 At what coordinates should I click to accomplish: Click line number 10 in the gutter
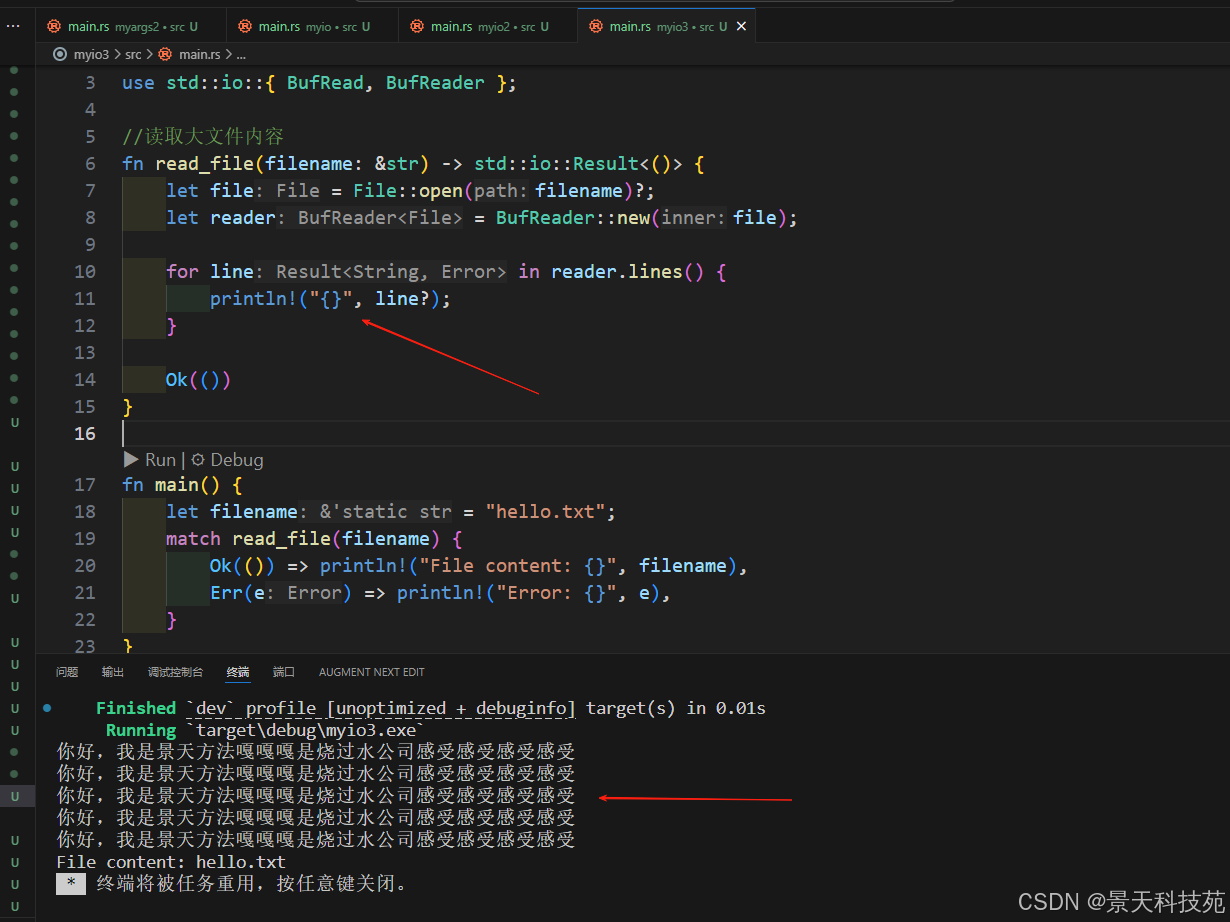pos(85,272)
